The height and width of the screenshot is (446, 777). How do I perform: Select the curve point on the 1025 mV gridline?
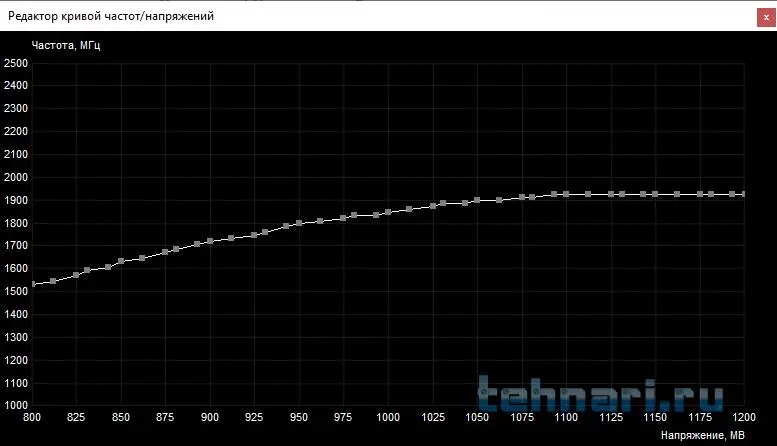point(433,206)
